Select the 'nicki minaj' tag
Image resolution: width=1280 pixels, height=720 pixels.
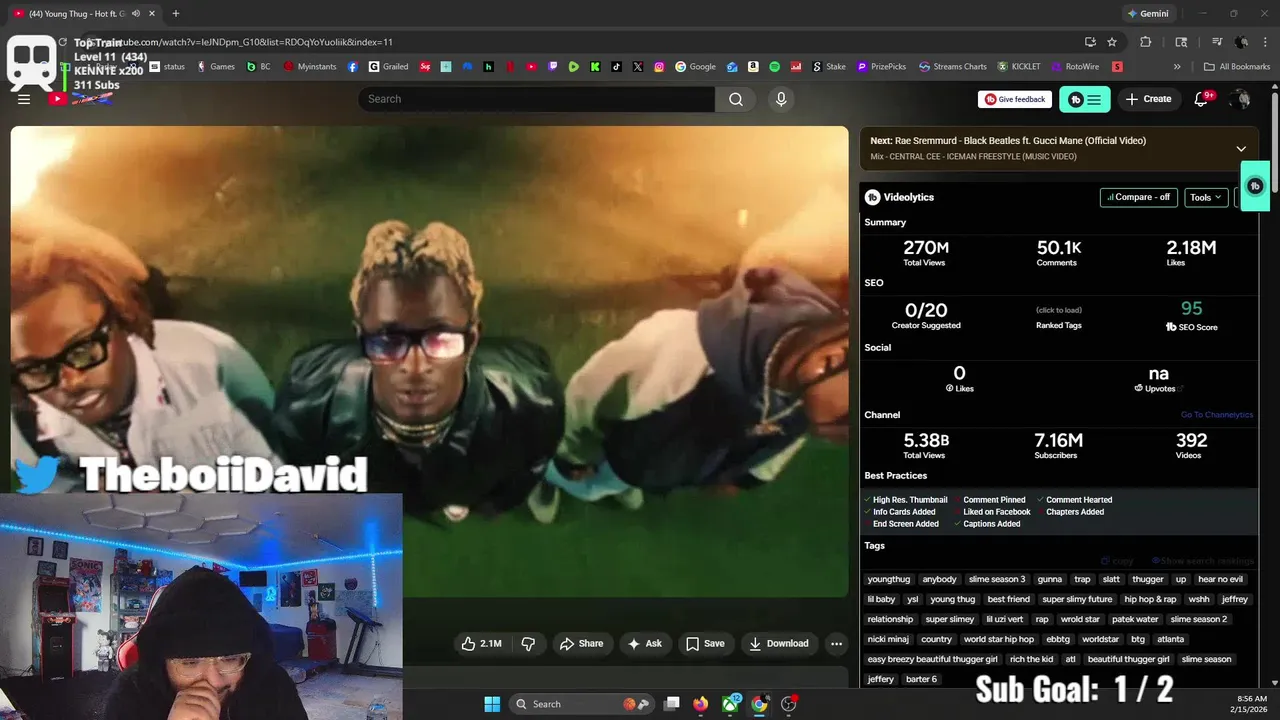(890, 639)
